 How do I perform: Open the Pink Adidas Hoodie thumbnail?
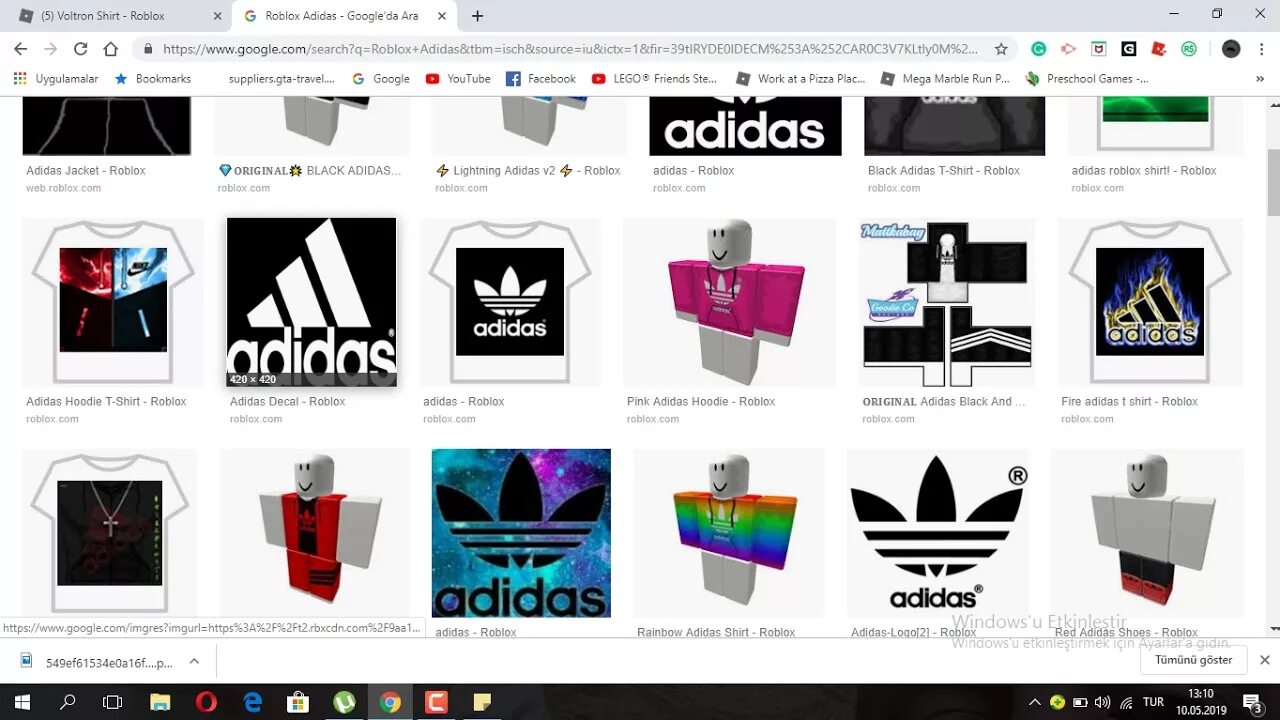729,301
